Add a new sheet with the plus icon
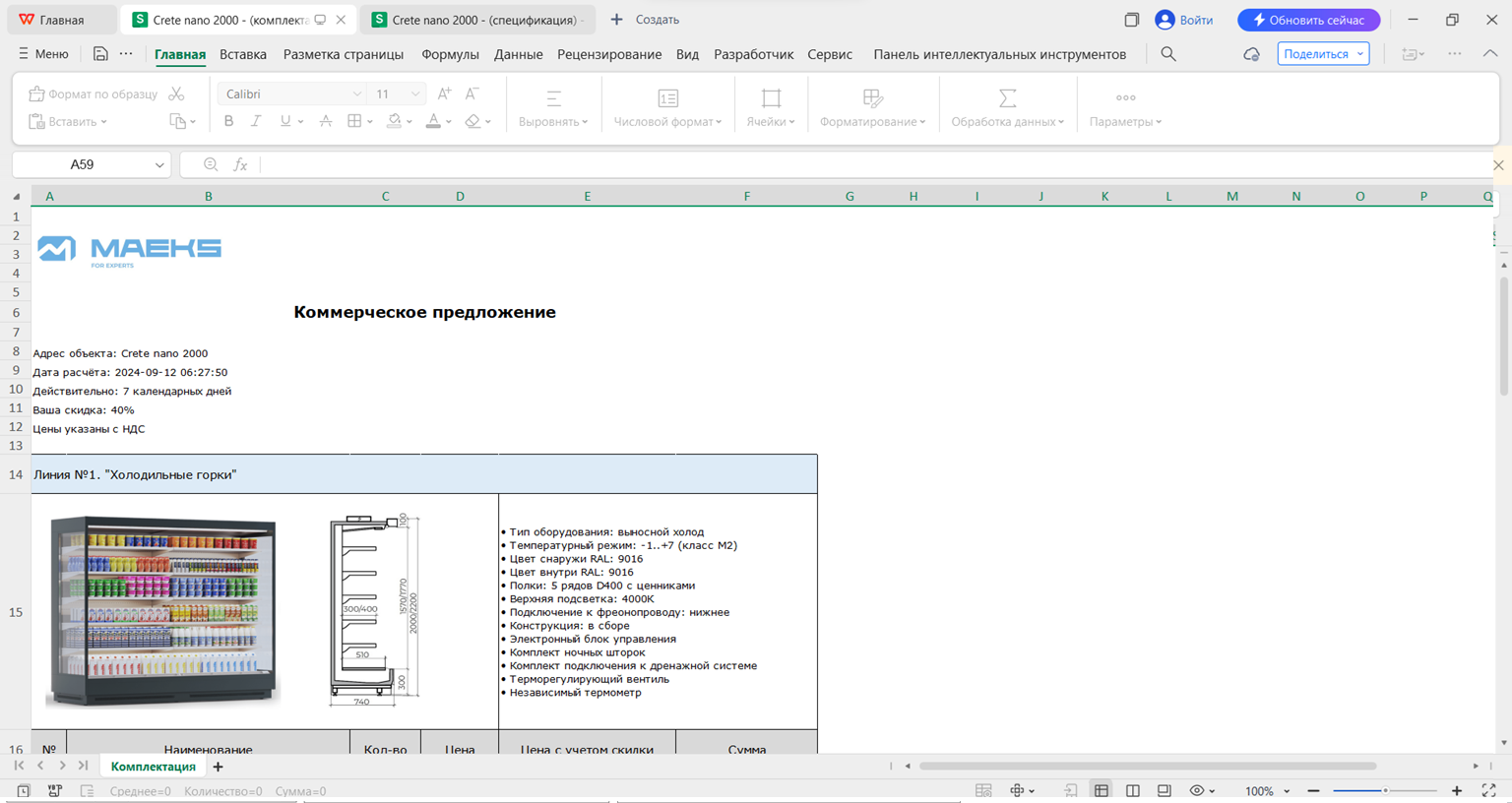This screenshot has height=803, width=1512. (x=219, y=767)
